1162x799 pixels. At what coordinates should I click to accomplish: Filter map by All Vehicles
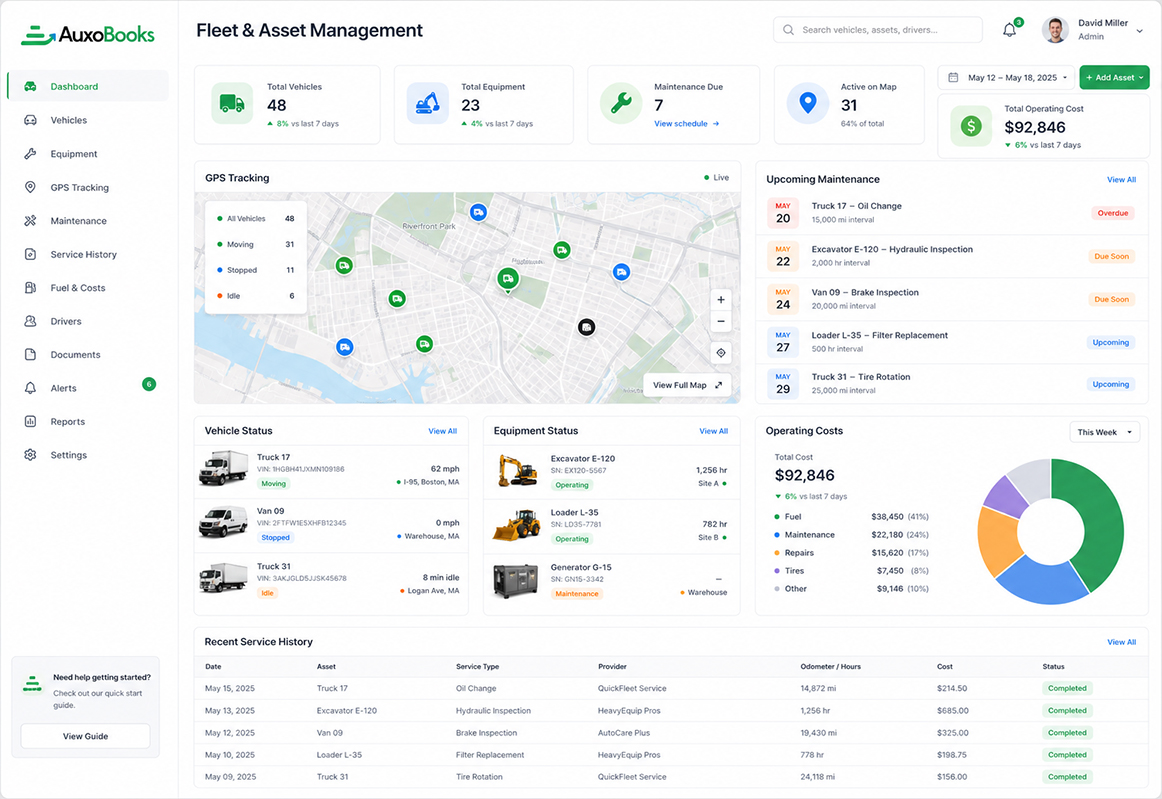(x=255, y=219)
